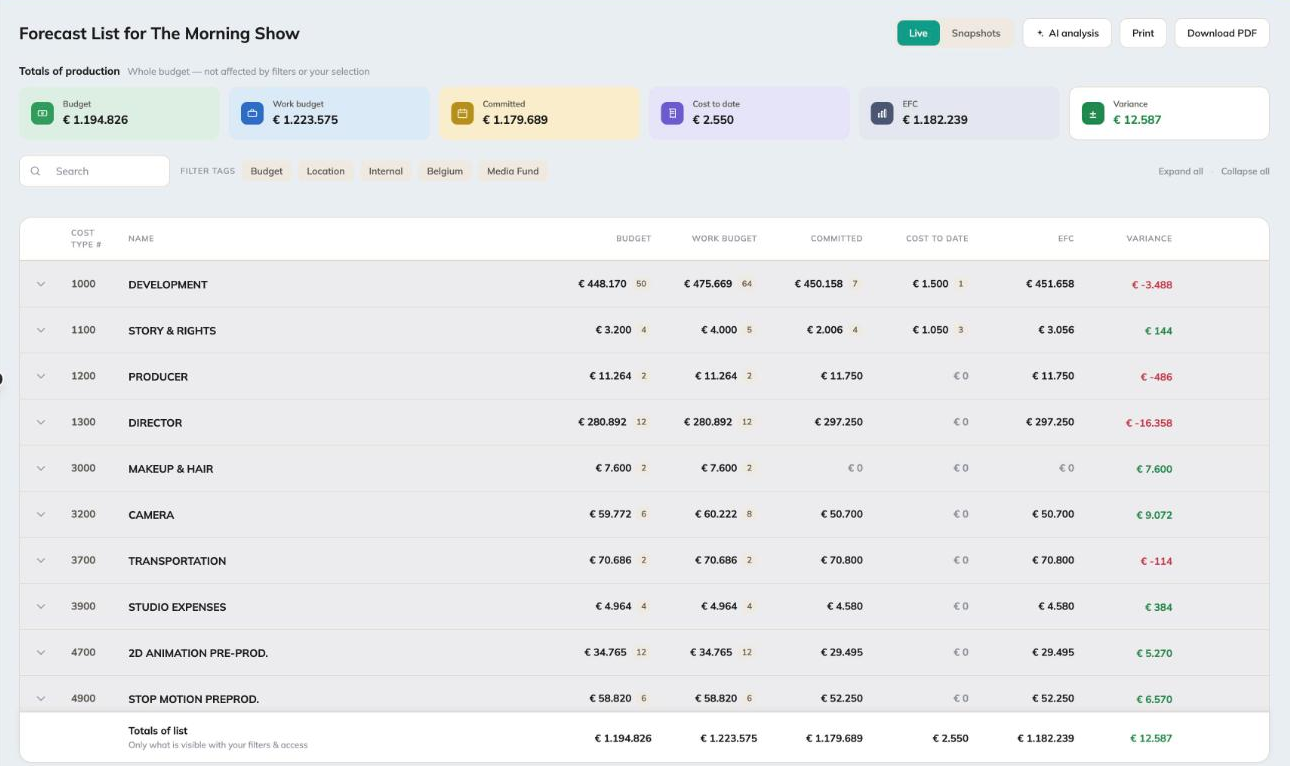Click the COMMITTED column header
Viewport: 1290px width, 766px height.
click(836, 239)
